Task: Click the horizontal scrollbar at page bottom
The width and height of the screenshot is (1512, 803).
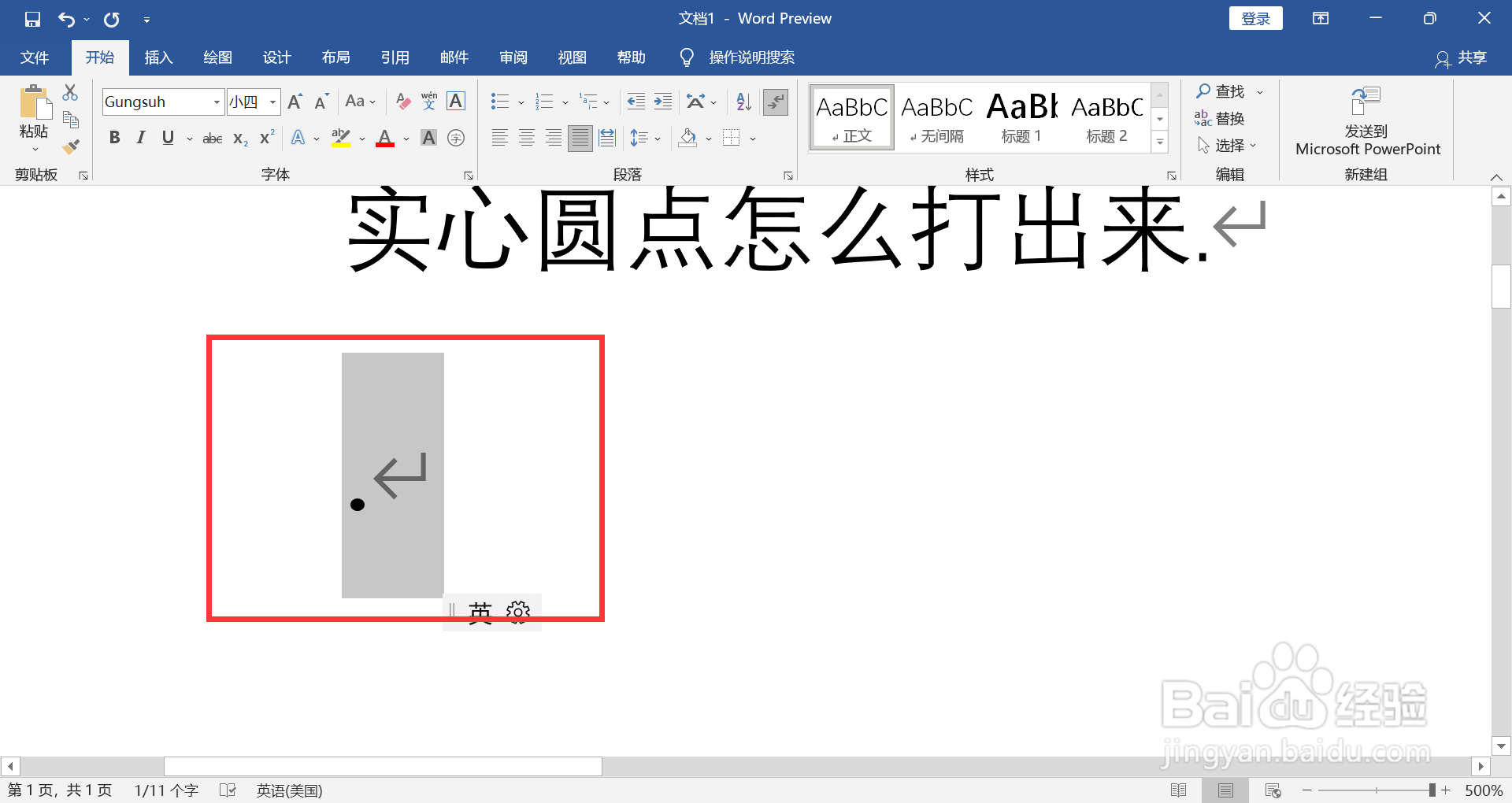Action: coord(382,766)
